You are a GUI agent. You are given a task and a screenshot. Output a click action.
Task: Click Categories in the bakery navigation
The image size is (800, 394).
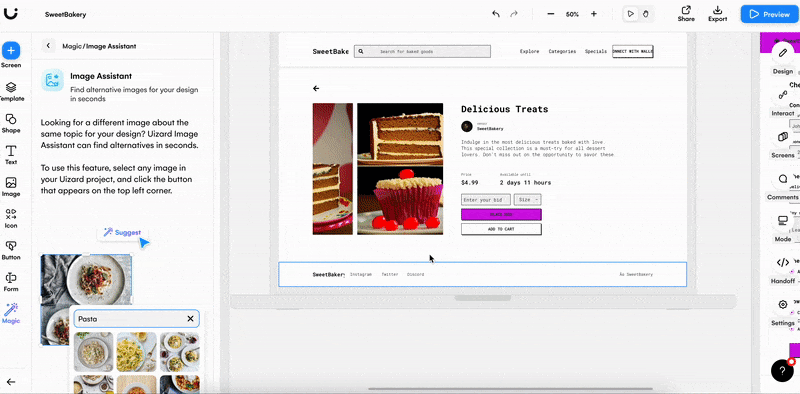pos(562,52)
